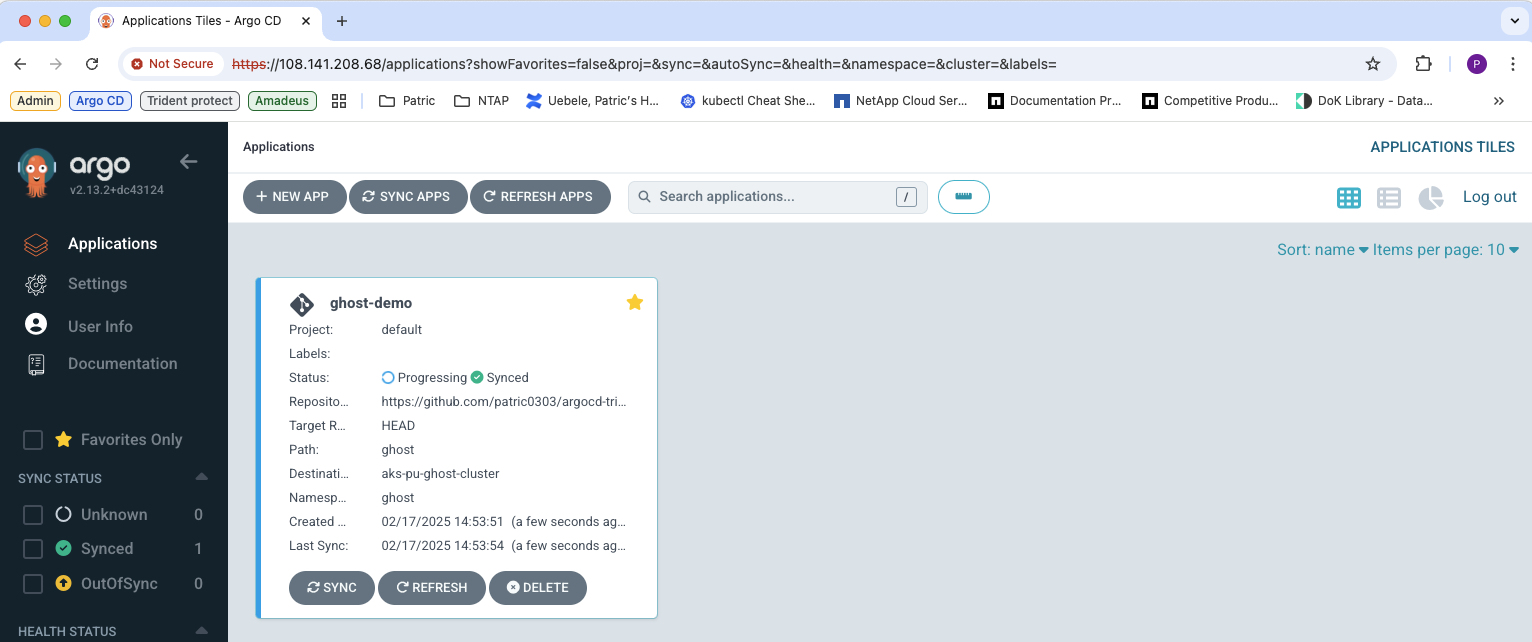Viewport: 1532px width, 642px height.
Task: Collapse the Argo sidebar with the arrow
Action: (x=188, y=161)
